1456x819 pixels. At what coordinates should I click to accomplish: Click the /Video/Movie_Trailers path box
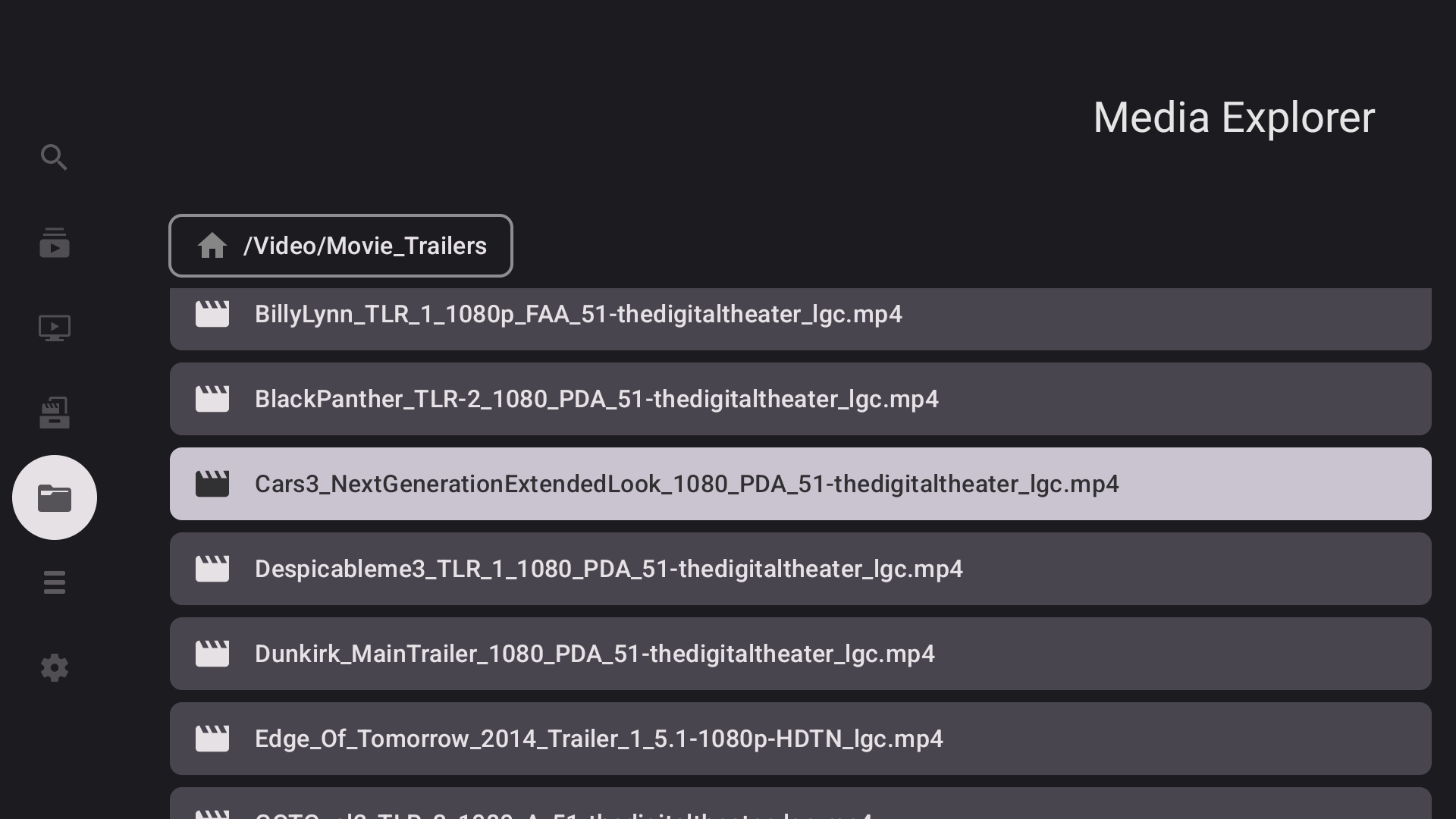[x=340, y=246]
